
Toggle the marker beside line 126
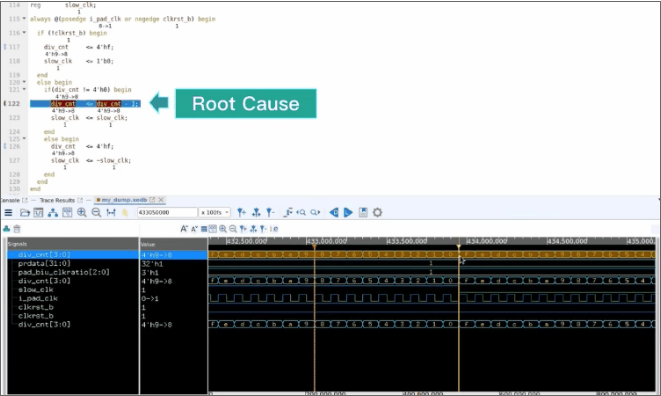(5, 146)
